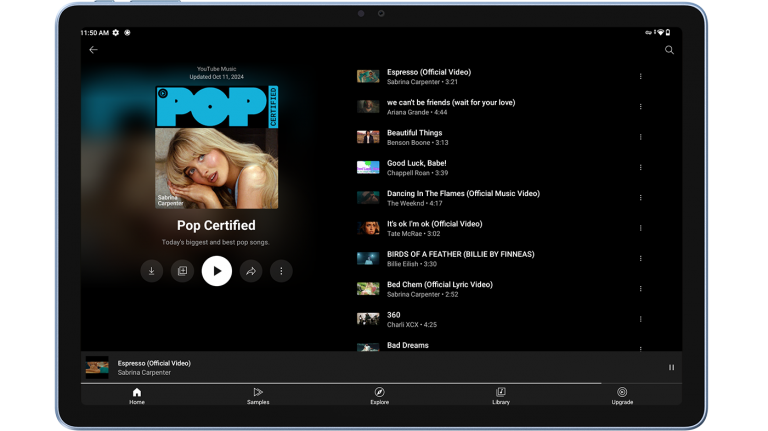Play the Pop Certified playlist
The height and width of the screenshot is (431, 768).
point(216,270)
